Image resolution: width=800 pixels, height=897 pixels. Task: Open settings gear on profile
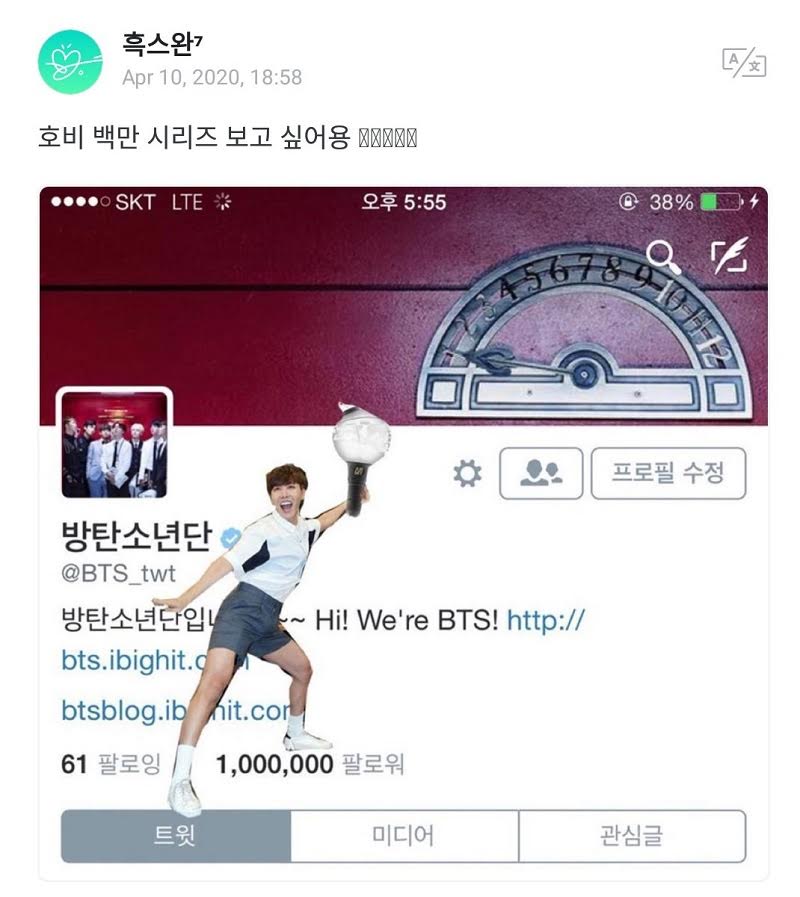click(x=468, y=474)
